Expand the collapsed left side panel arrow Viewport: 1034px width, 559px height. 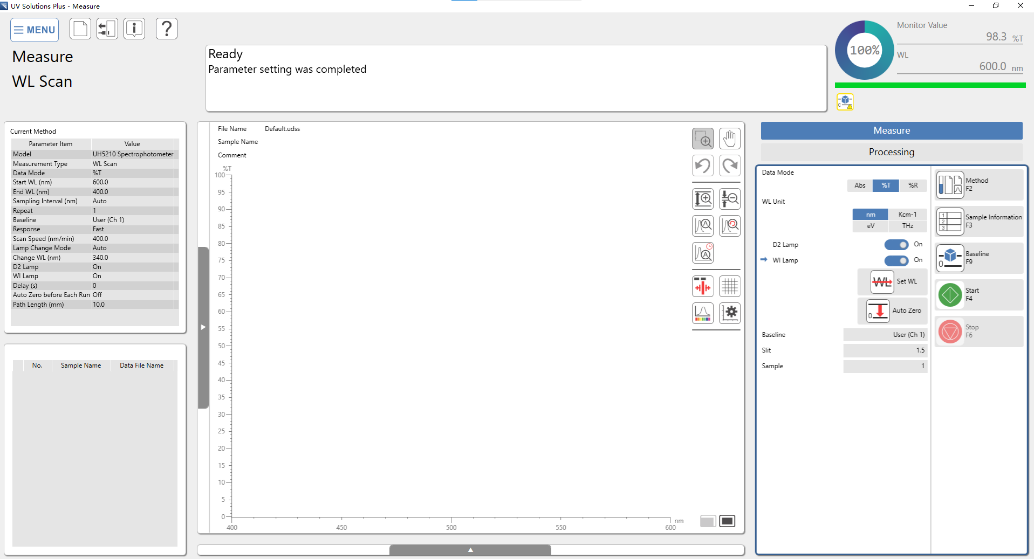203,328
